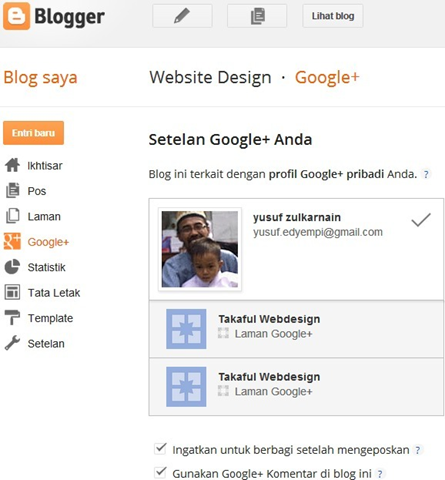This screenshot has width=445, height=480.
Task: Click the yusuf zulkarnain profile photo
Action: click(200, 249)
